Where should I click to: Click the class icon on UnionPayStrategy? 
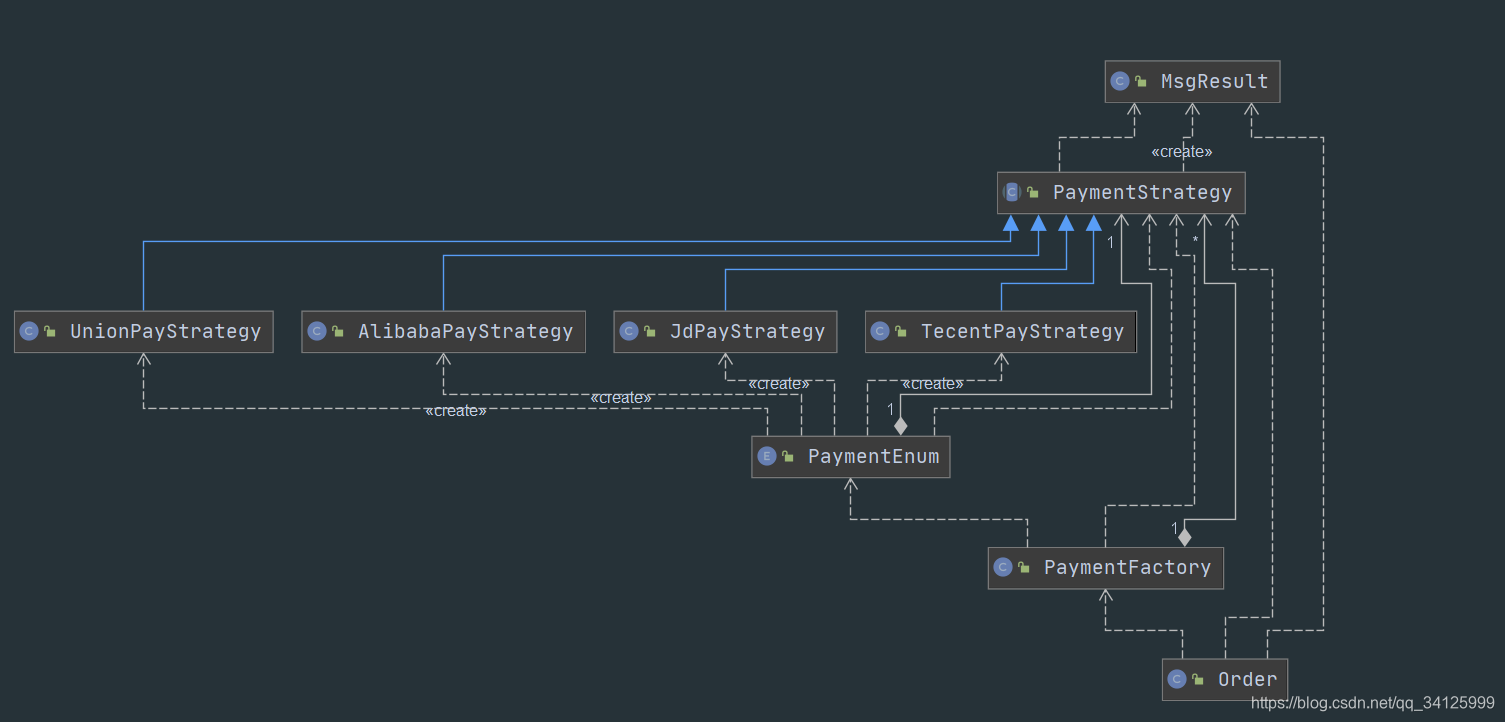[x=29, y=331]
